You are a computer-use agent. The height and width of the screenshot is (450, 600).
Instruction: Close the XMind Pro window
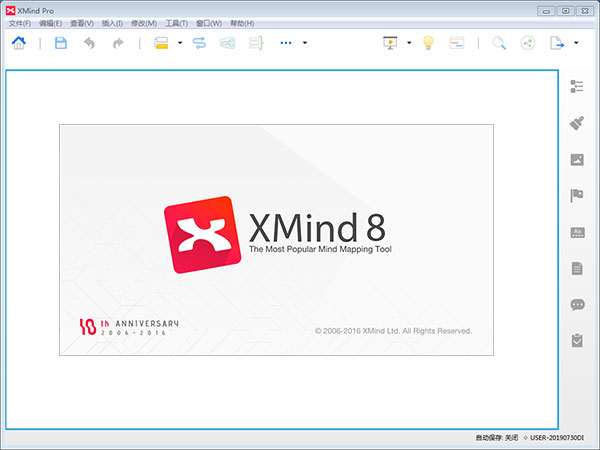pyautogui.click(x=585, y=11)
